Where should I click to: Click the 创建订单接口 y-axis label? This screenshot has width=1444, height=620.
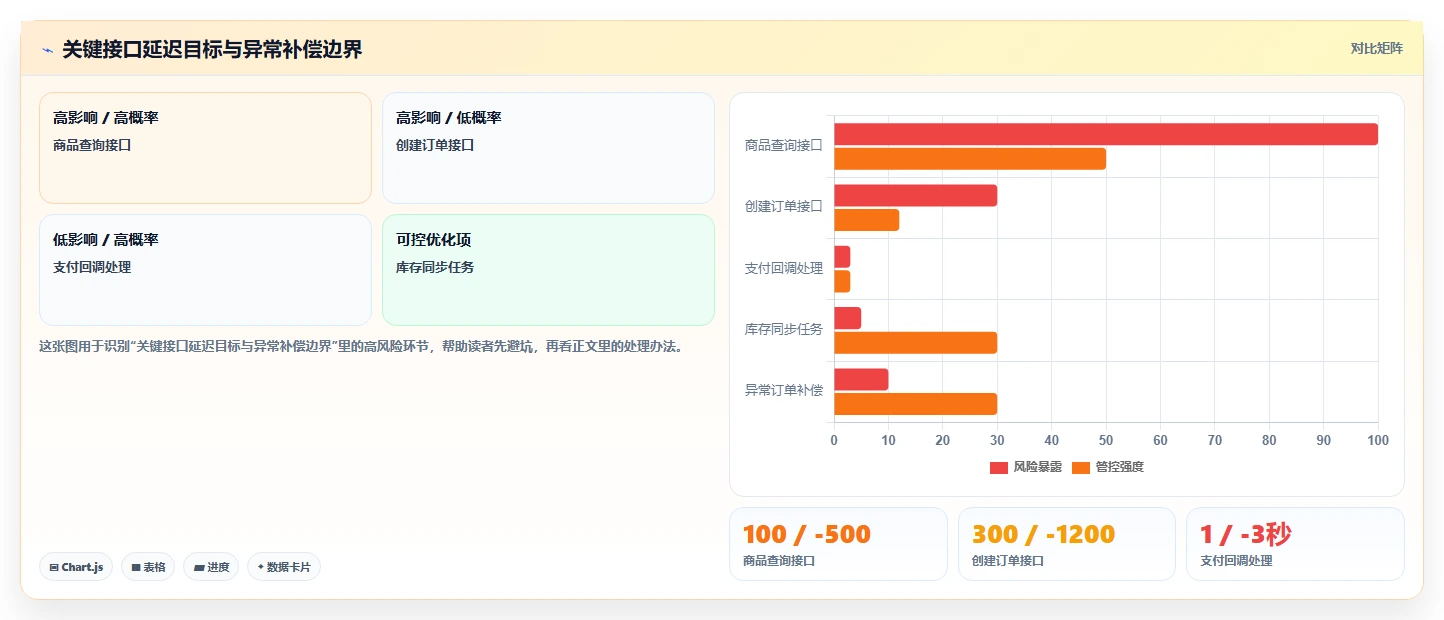(784, 206)
